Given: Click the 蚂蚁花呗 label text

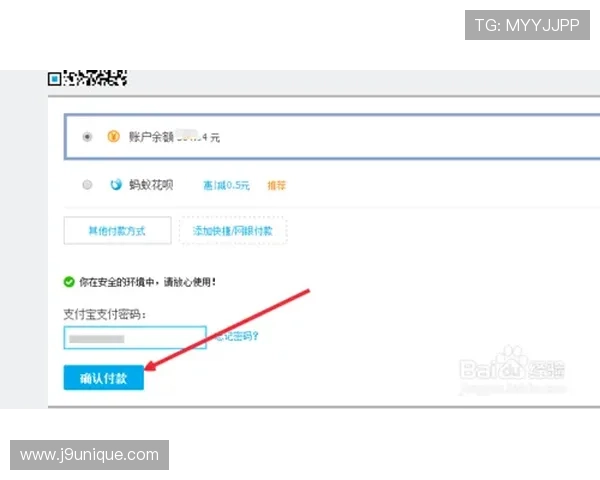Looking at the screenshot, I should coord(151,185).
